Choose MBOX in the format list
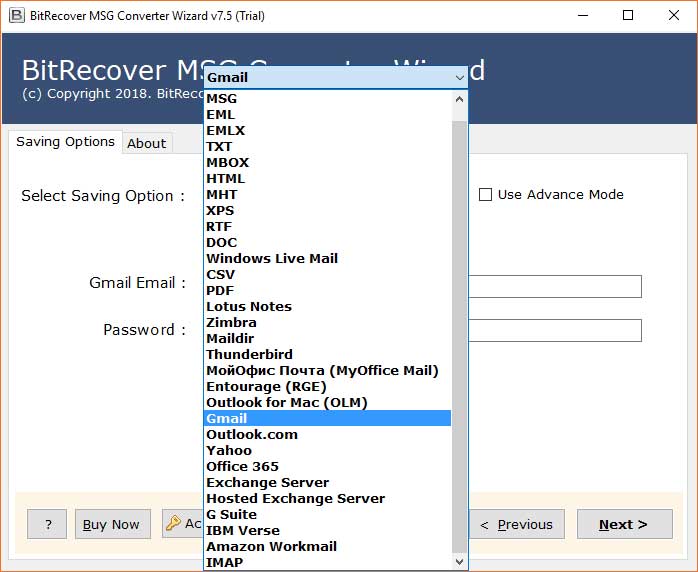 328,162
